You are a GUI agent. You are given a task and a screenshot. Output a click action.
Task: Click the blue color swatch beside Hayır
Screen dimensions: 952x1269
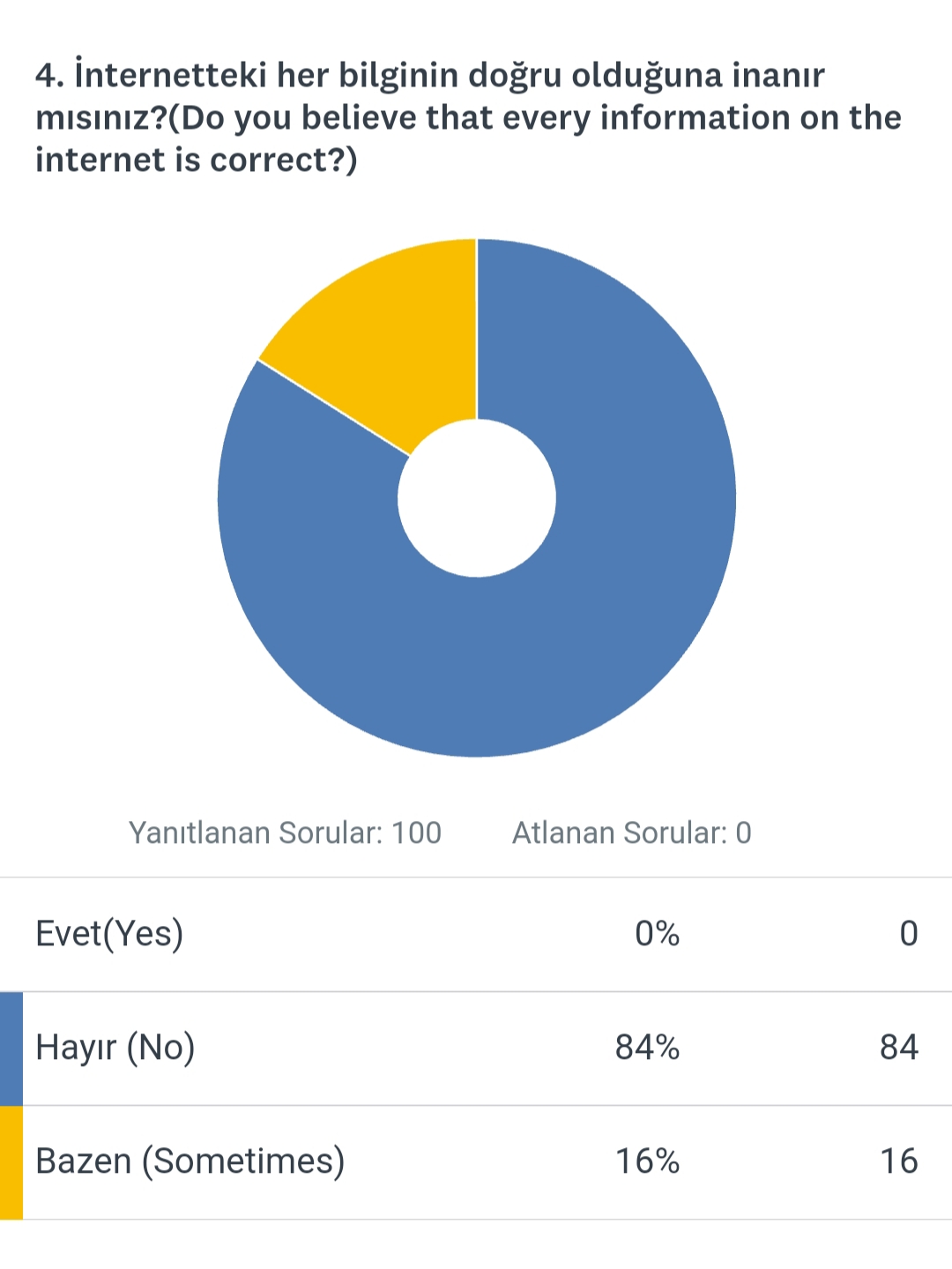pyautogui.click(x=11, y=1048)
